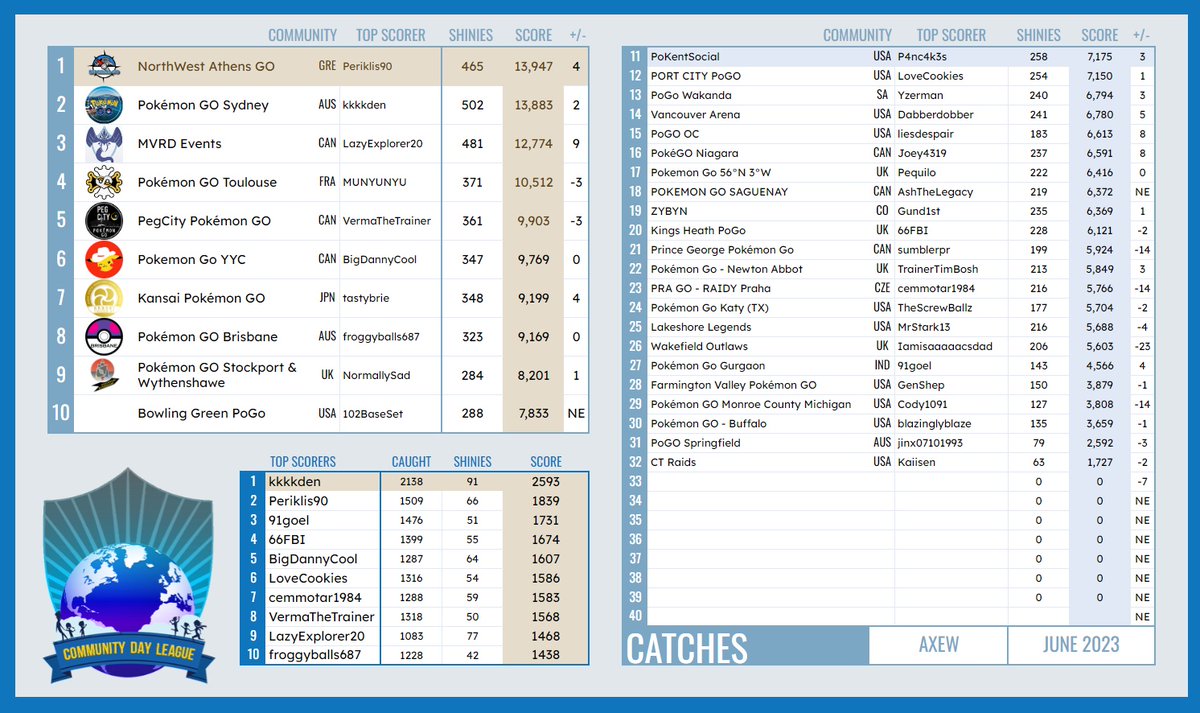
Task: Click Wakefield Outlaws community row
Action: [x=899, y=346]
